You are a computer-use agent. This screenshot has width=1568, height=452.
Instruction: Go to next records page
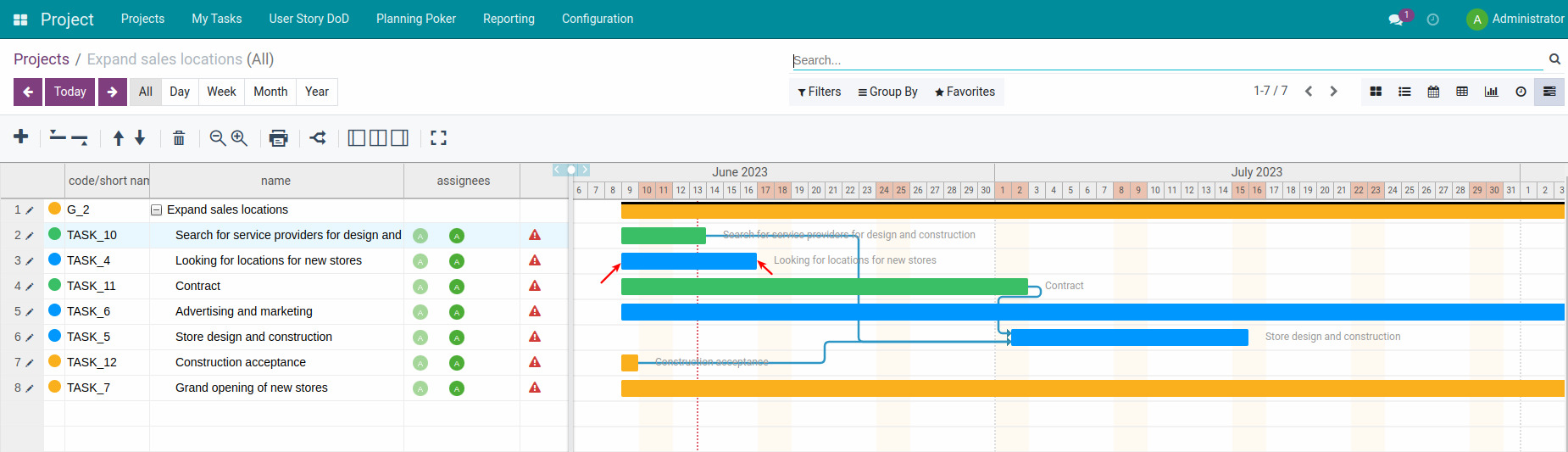click(1333, 92)
